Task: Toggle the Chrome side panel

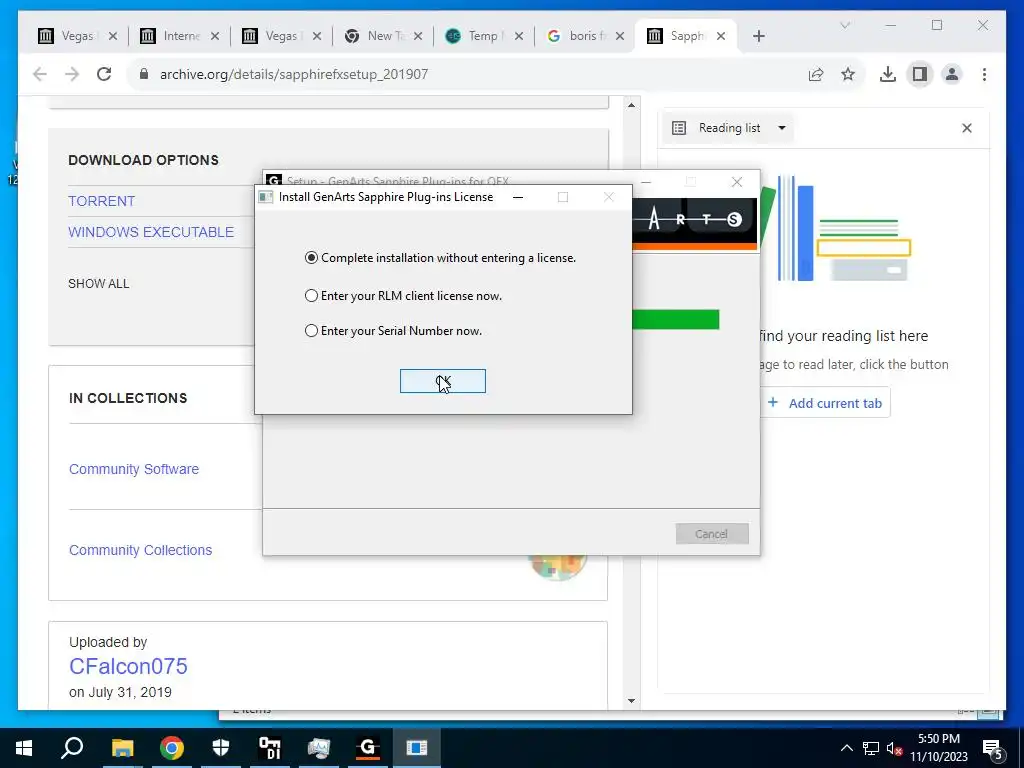Action: pos(920,74)
